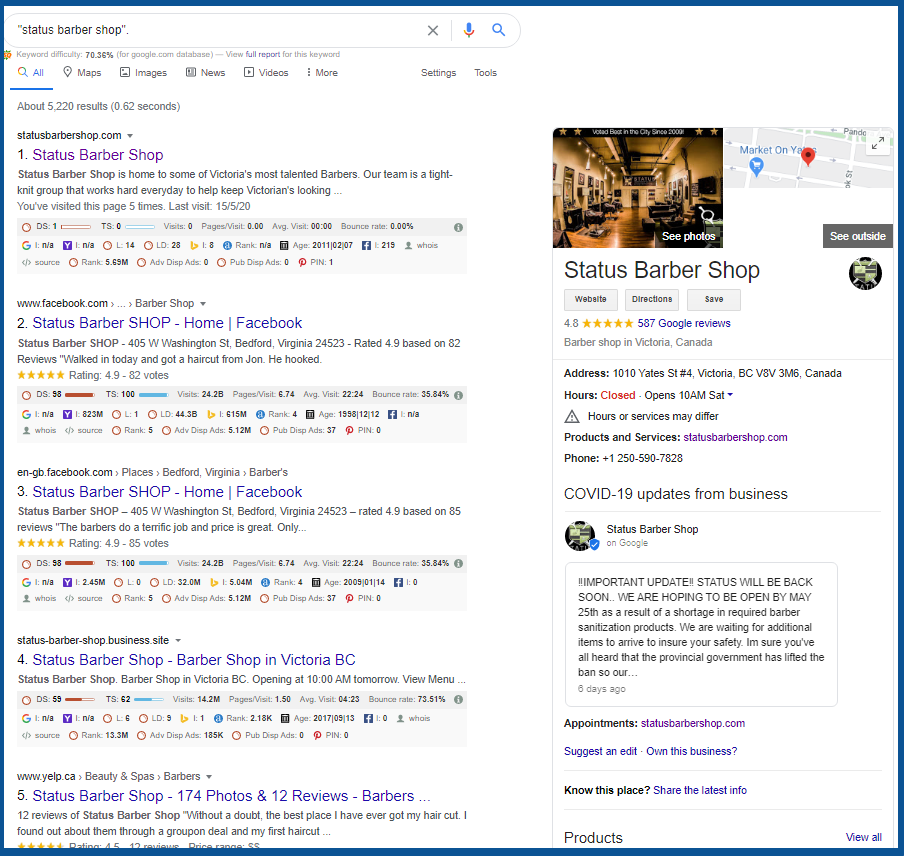Click the verified Status Barber Shop post avatar
904x856 pixels.
click(581, 536)
